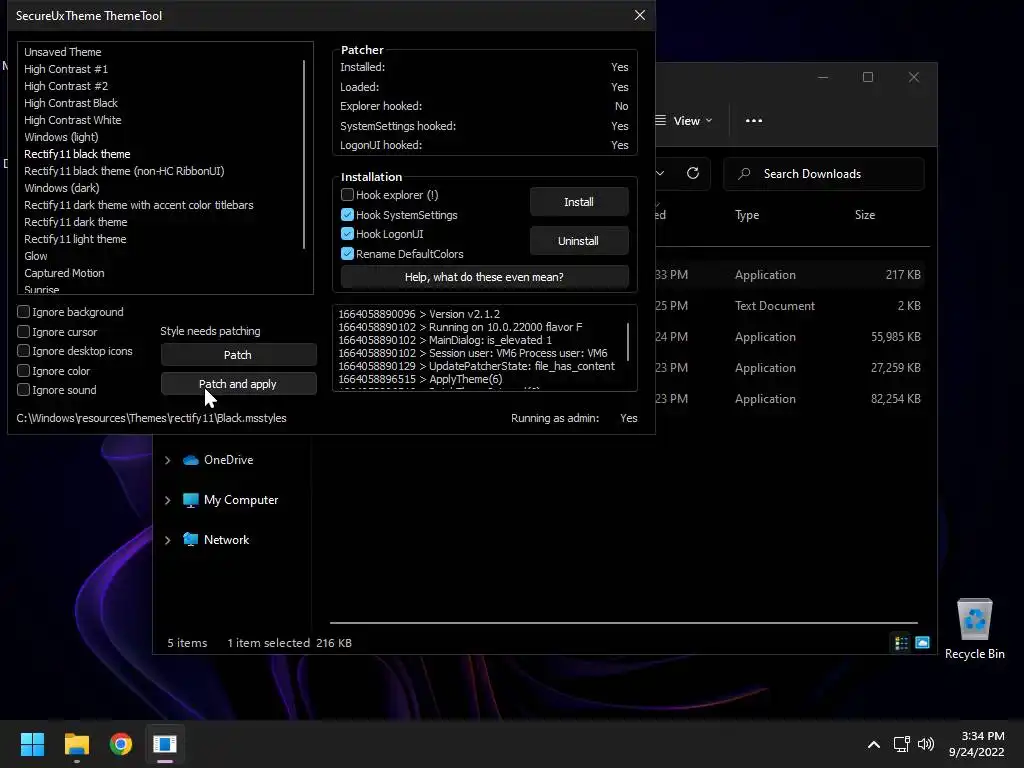Select Rectify11 black theme in list
The width and height of the screenshot is (1024, 768).
pos(77,154)
